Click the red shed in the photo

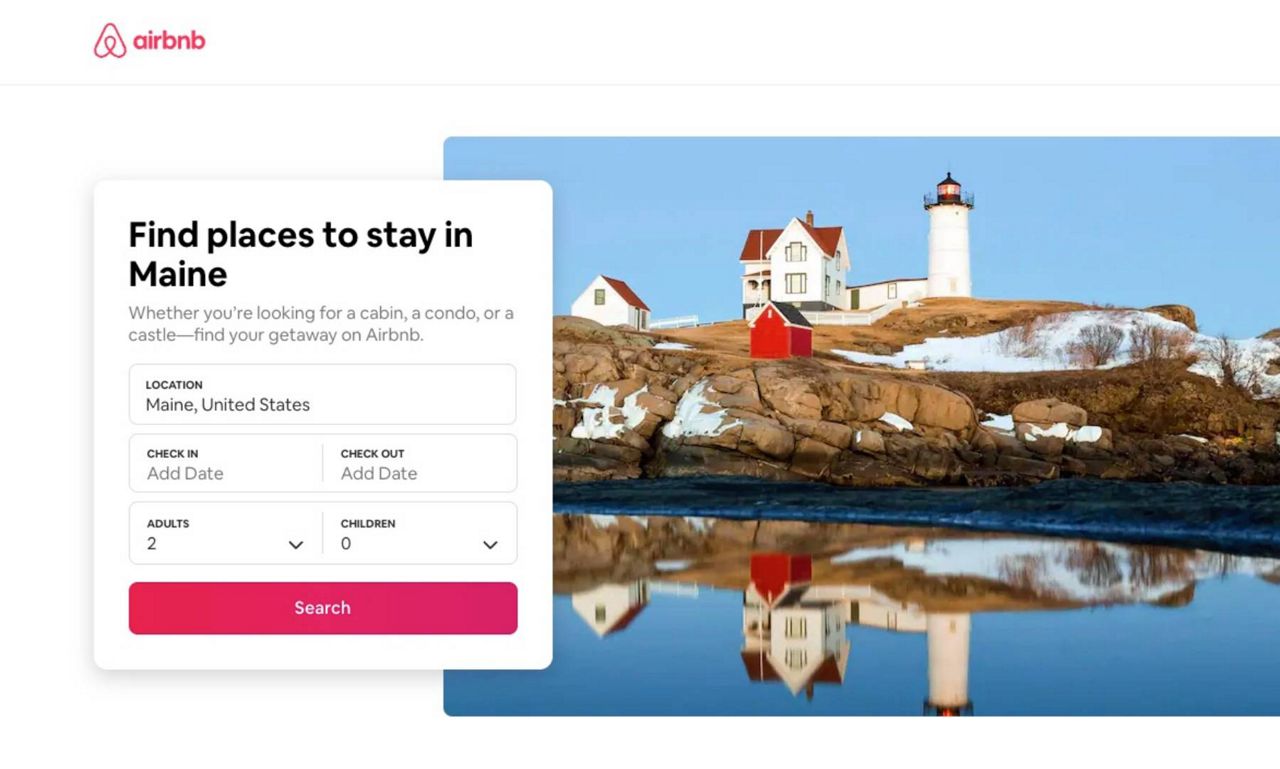click(x=781, y=329)
